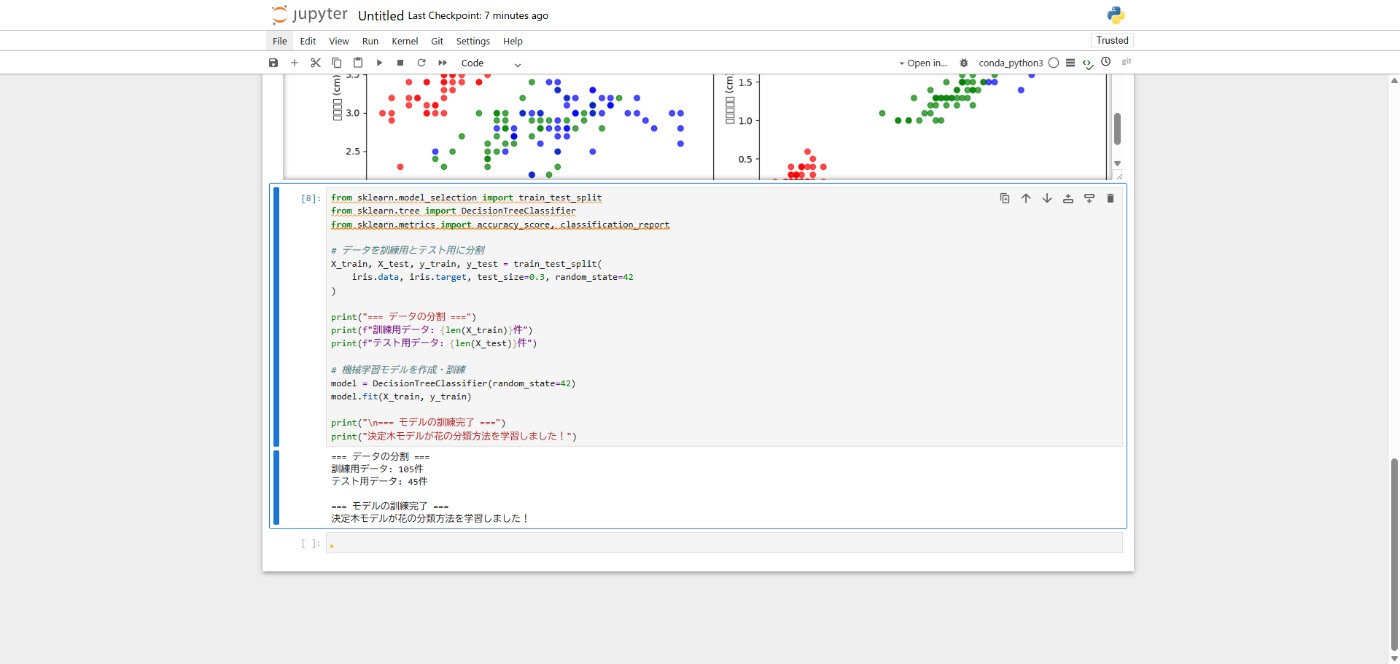
Task: Cut the selected cell with scissors icon
Action: pos(315,63)
